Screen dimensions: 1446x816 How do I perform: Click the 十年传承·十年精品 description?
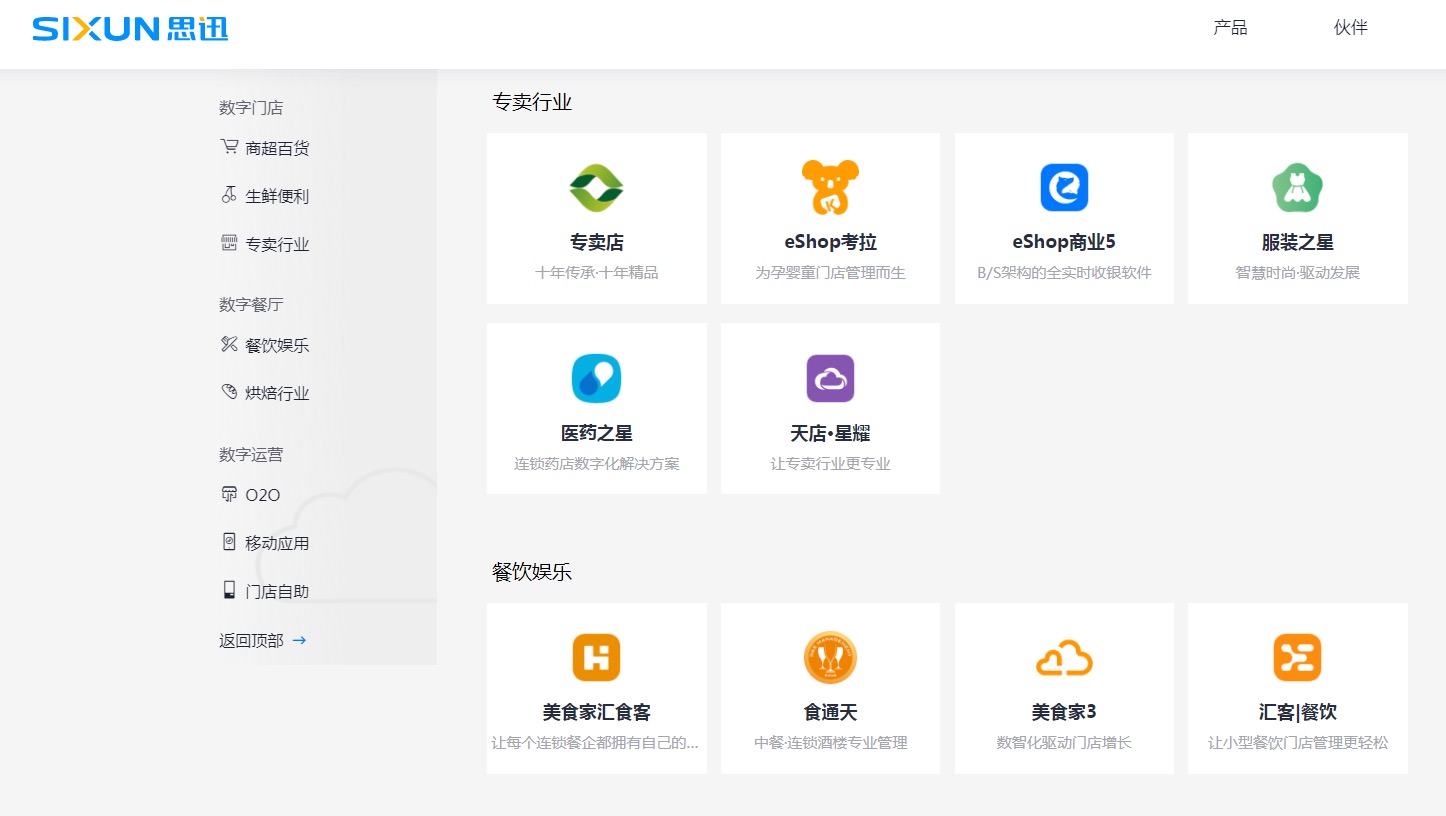597,272
